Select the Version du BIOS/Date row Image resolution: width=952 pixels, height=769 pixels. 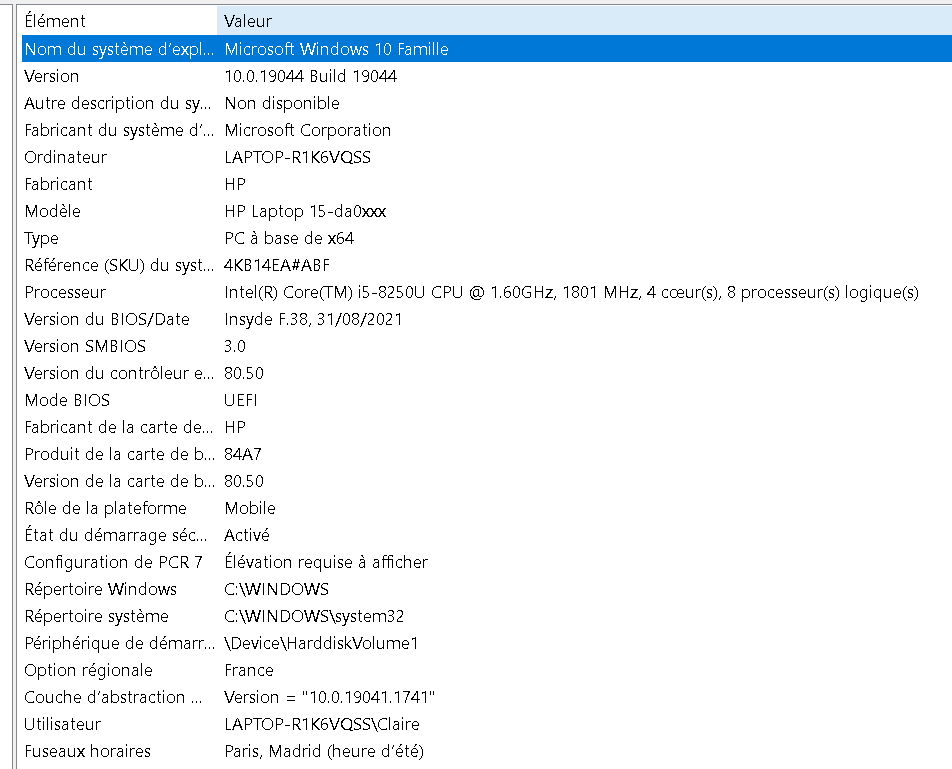pyautogui.click(x=486, y=319)
